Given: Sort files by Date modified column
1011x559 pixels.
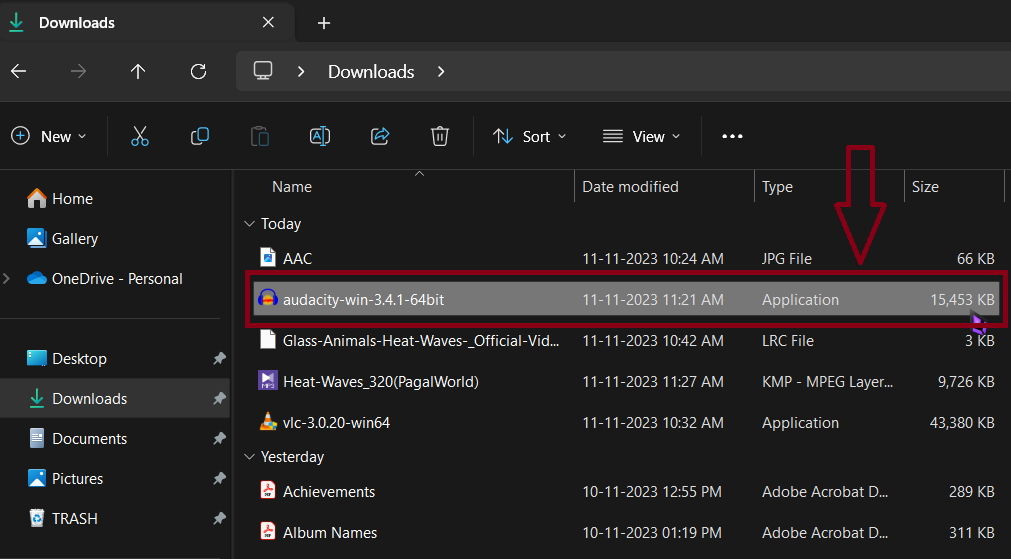Looking at the screenshot, I should 630,187.
